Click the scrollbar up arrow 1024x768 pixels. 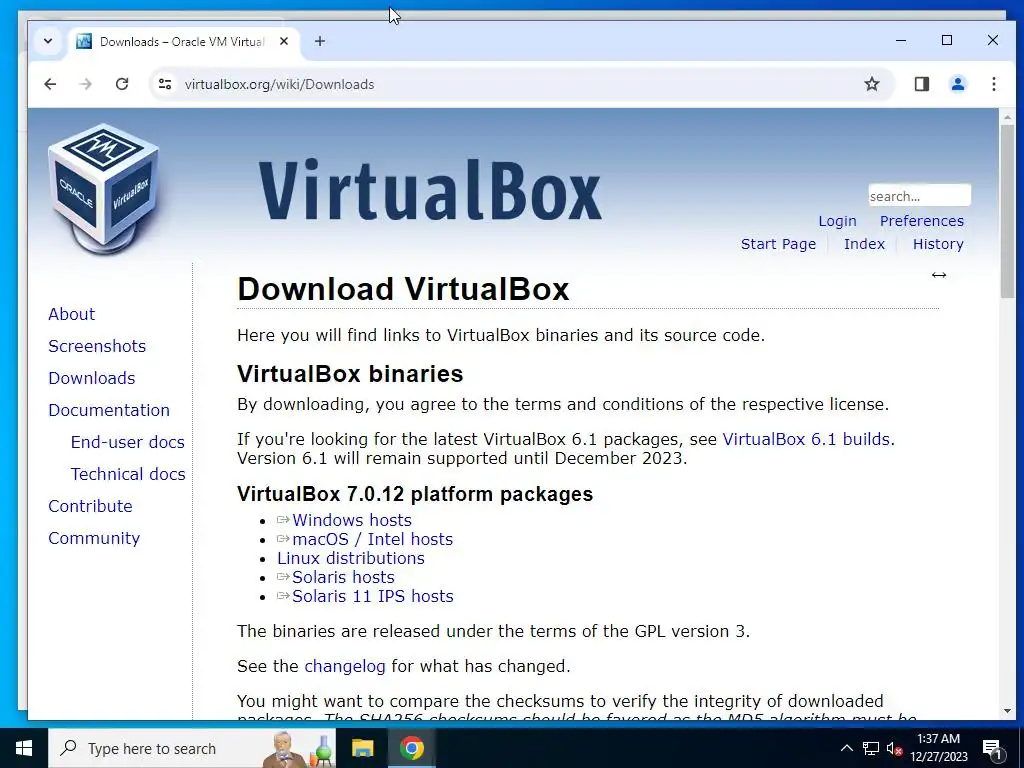coord(1007,117)
